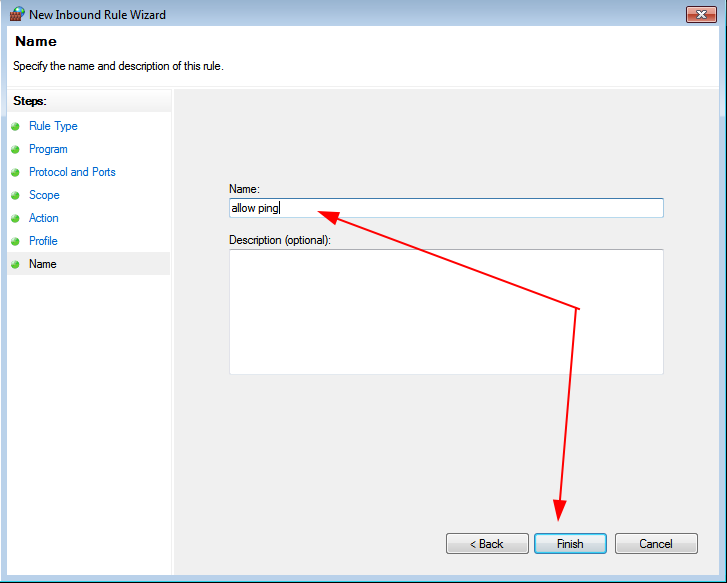Jump to the Scope step
Image resolution: width=727 pixels, height=583 pixels.
44,195
